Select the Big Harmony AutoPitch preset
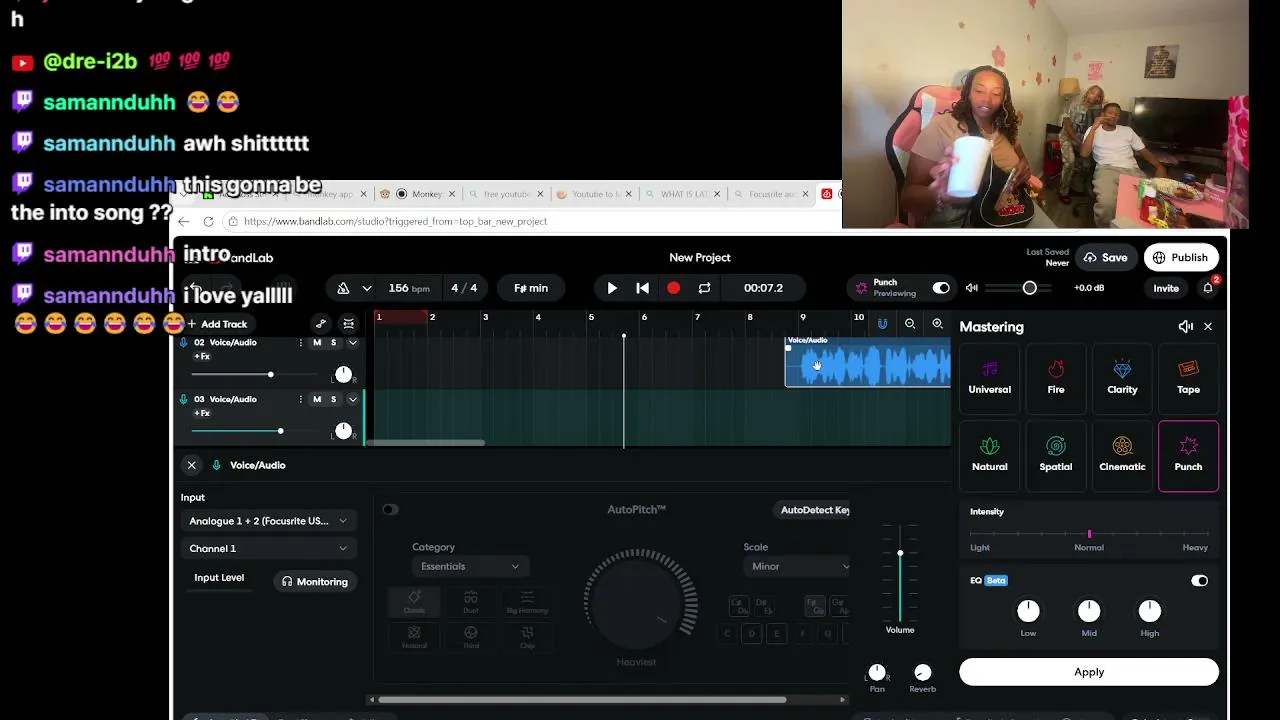The width and height of the screenshot is (1280, 720). (527, 603)
